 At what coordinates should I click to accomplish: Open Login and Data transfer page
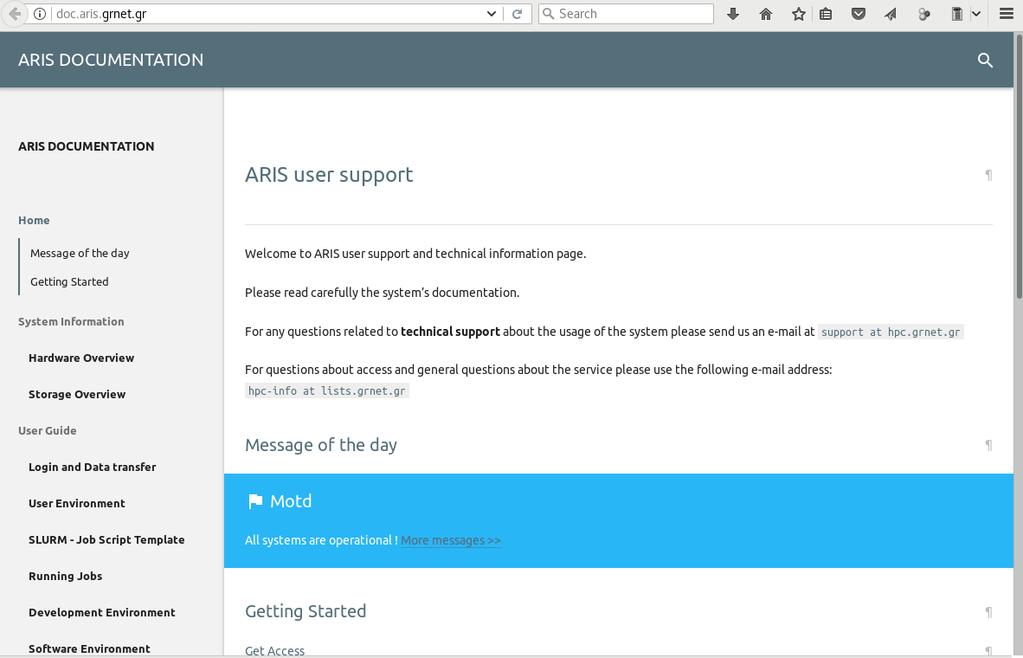(93, 467)
